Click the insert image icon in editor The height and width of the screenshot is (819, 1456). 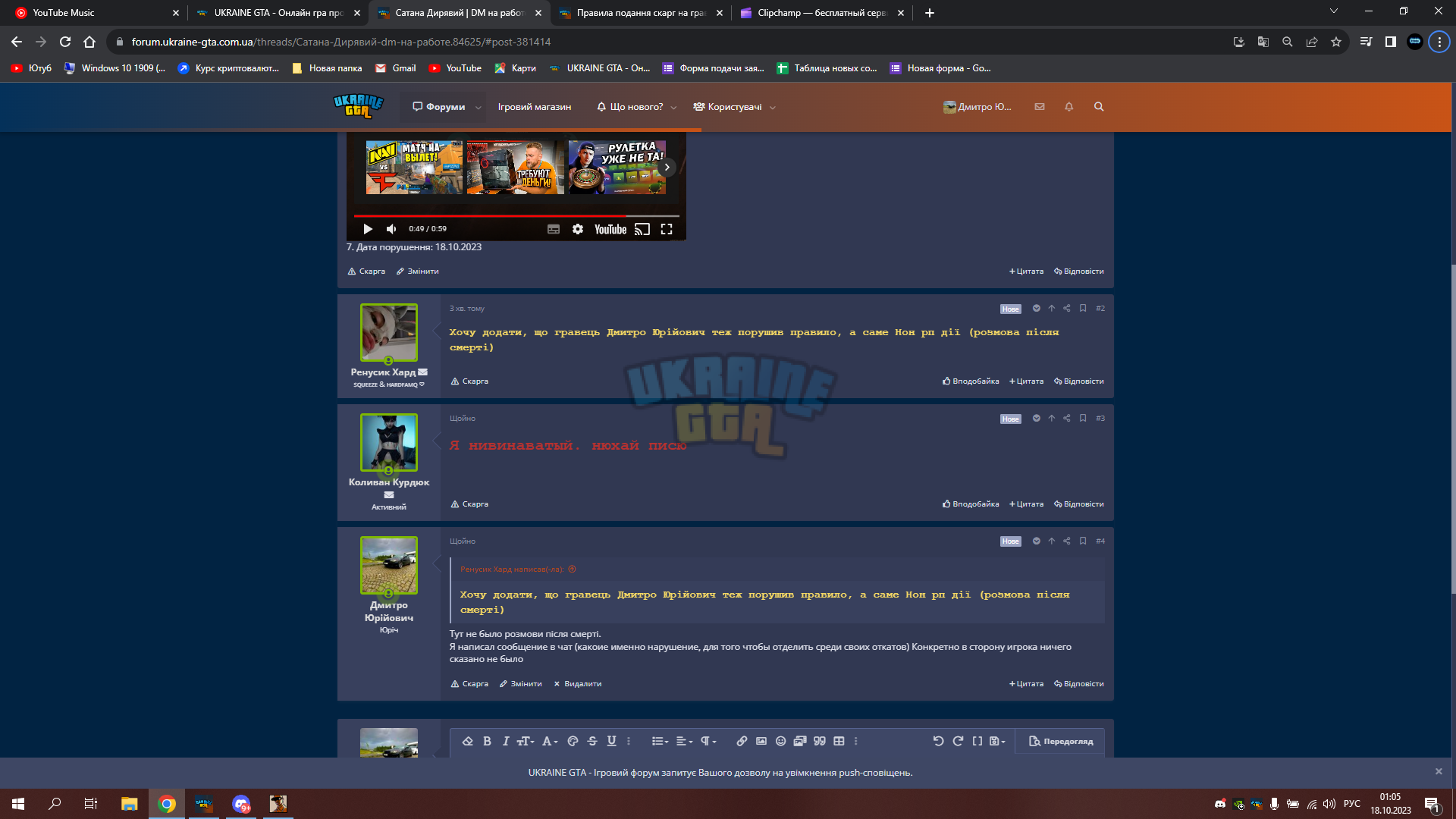761,741
